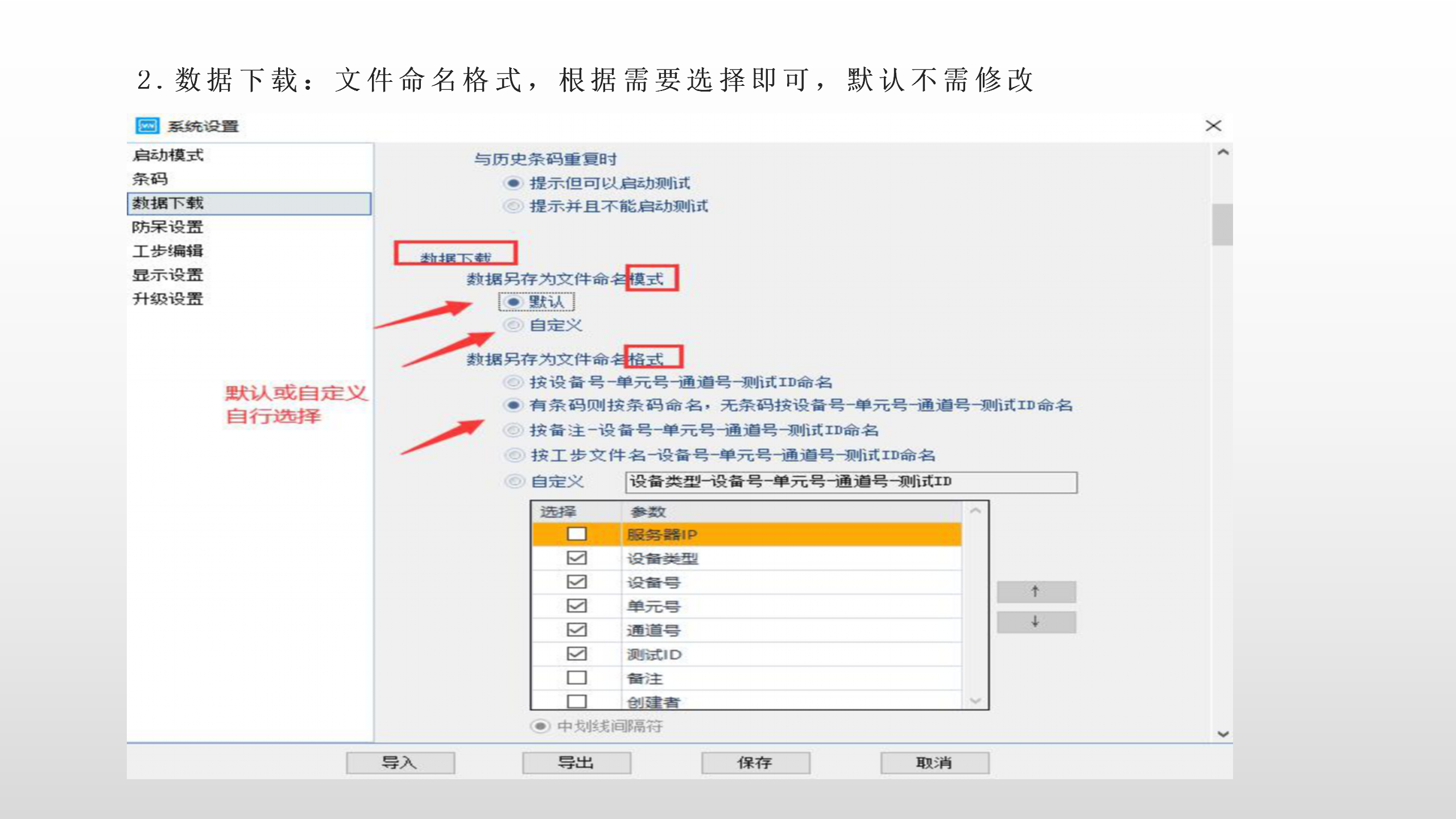1456x819 pixels.
Task: Uncheck the 通道号 parameter checkbox
Action: 576,630
